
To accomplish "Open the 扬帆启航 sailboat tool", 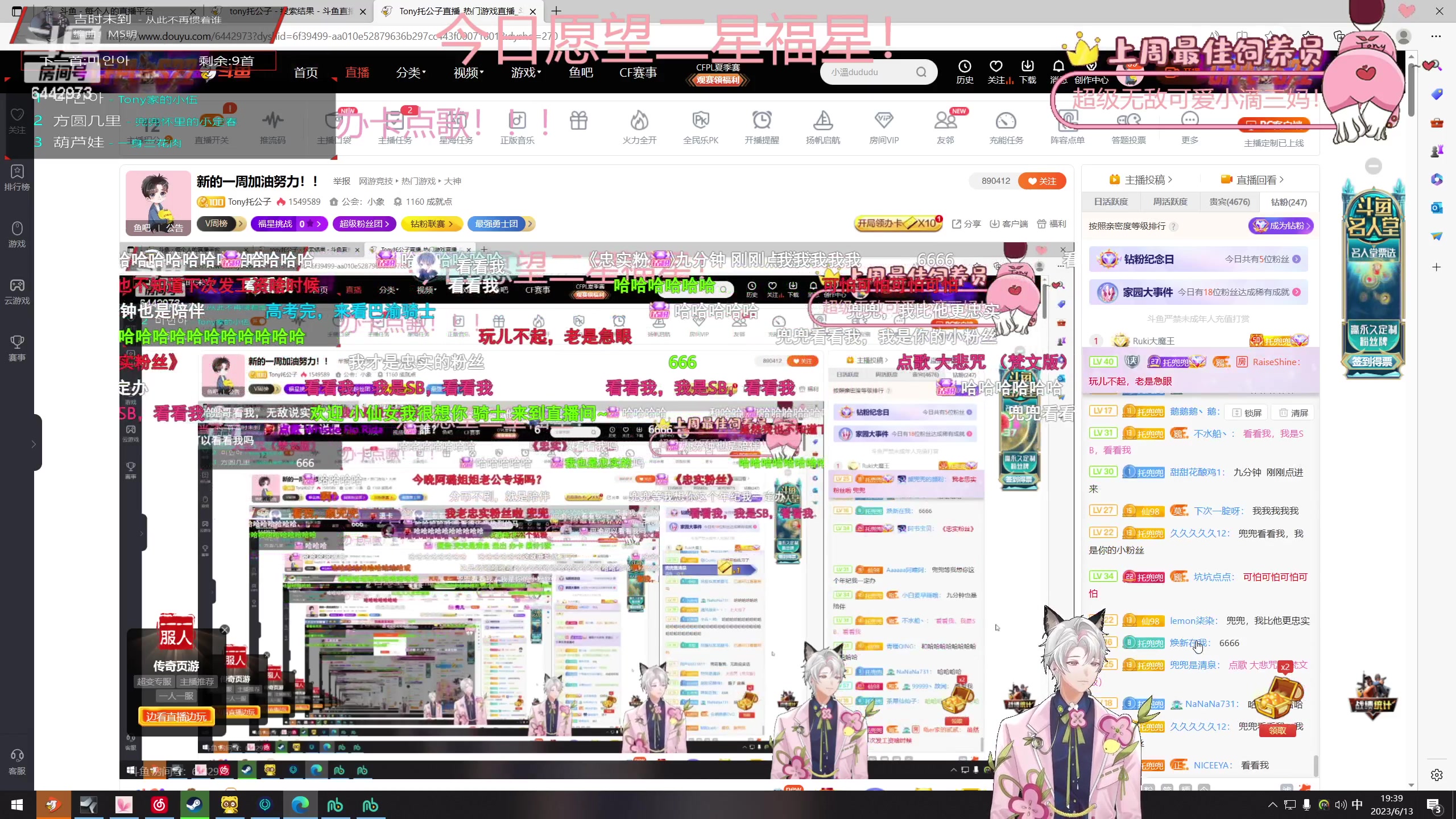I will click(823, 127).
